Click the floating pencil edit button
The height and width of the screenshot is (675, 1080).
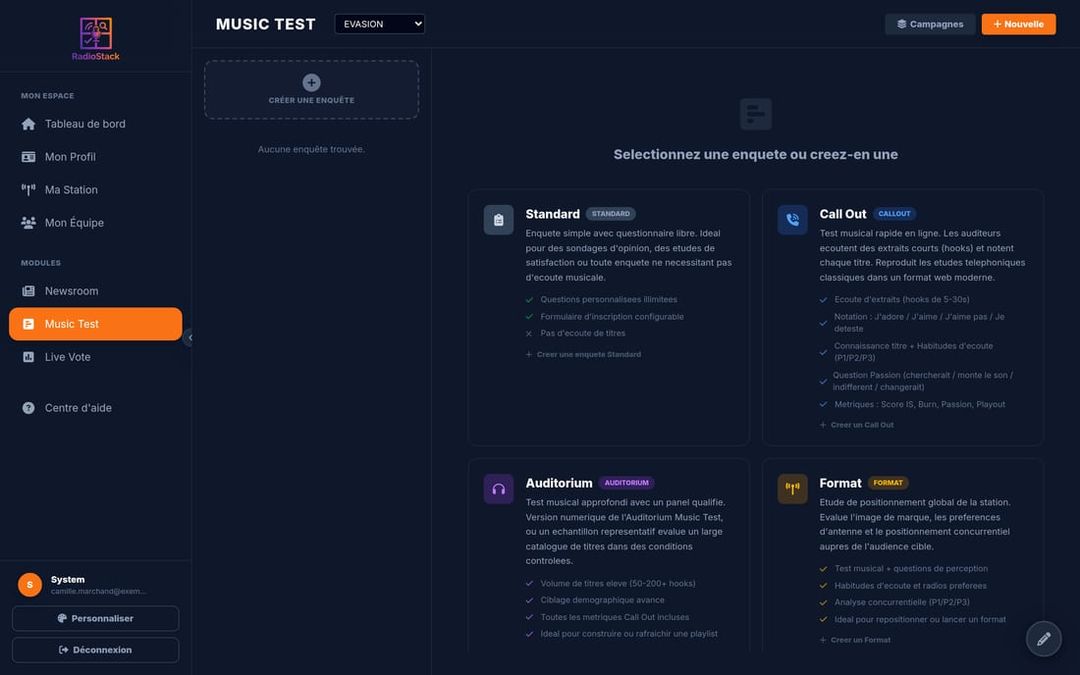pyautogui.click(x=1043, y=638)
